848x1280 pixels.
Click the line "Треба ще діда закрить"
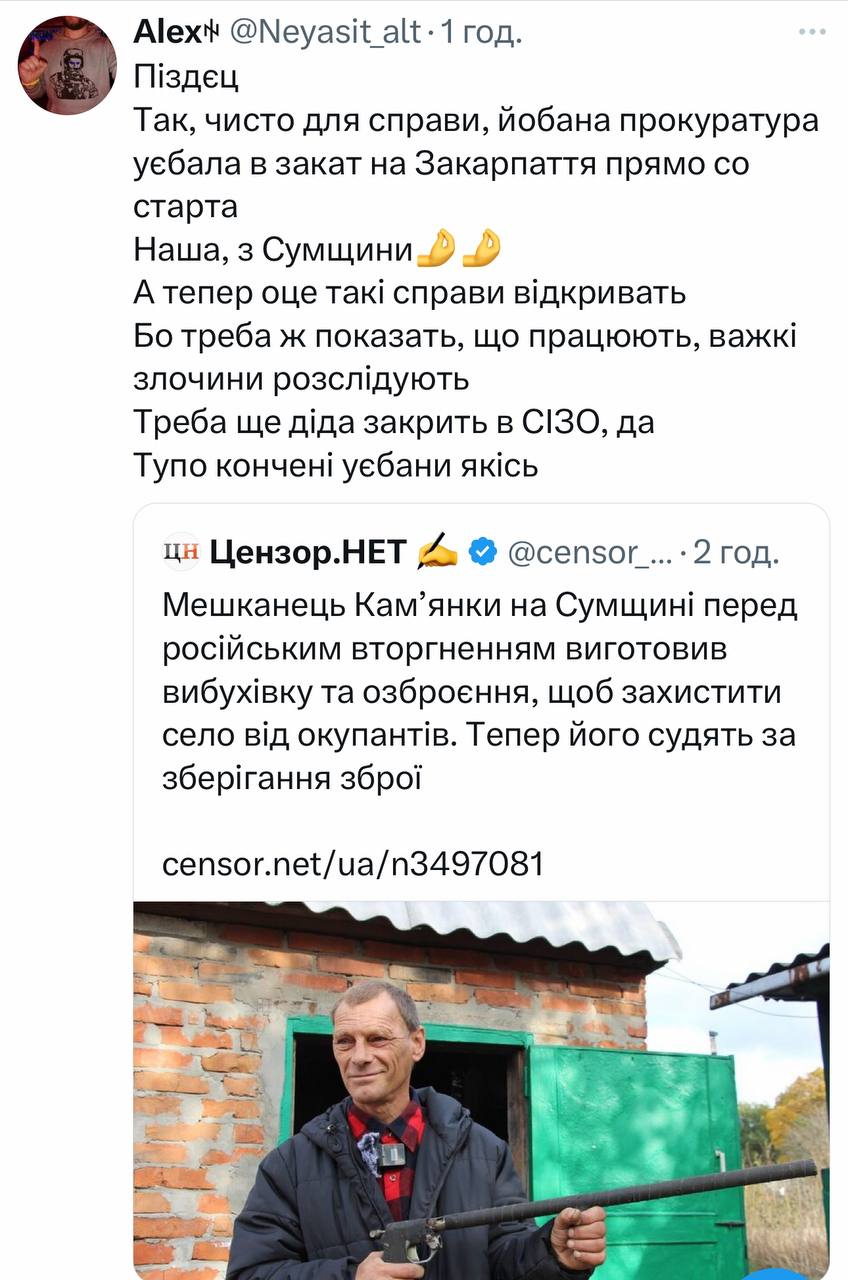click(x=394, y=423)
